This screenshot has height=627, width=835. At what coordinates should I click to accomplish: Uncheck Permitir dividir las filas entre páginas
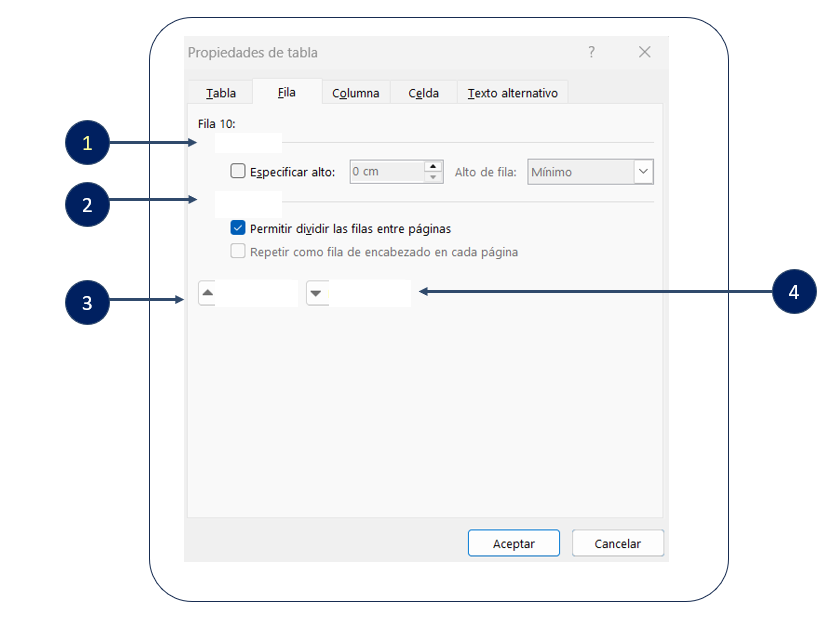[x=238, y=228]
